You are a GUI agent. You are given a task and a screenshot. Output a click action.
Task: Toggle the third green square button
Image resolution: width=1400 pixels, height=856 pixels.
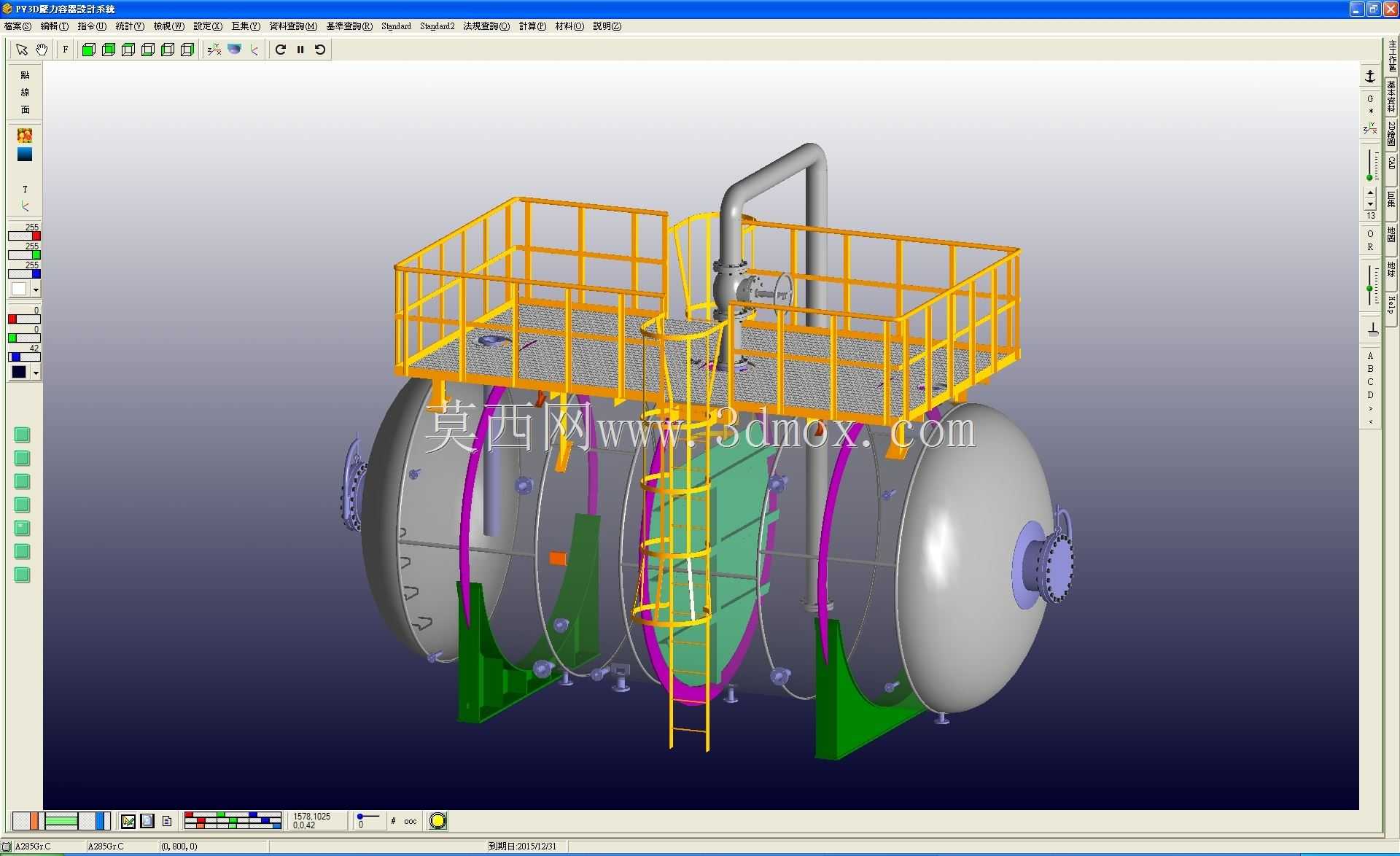pos(22,482)
